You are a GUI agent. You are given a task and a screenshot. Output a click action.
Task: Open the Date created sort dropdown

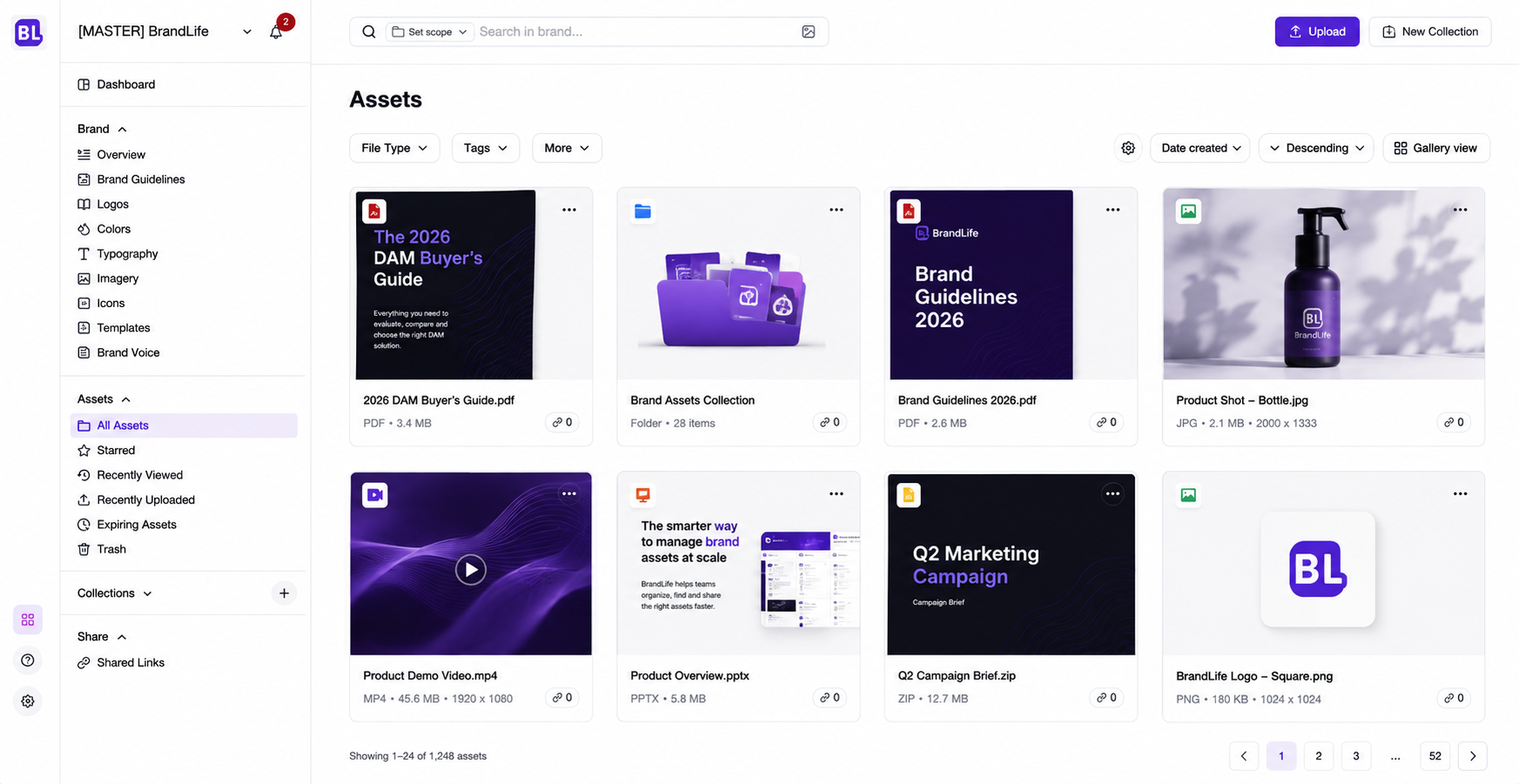point(1200,148)
